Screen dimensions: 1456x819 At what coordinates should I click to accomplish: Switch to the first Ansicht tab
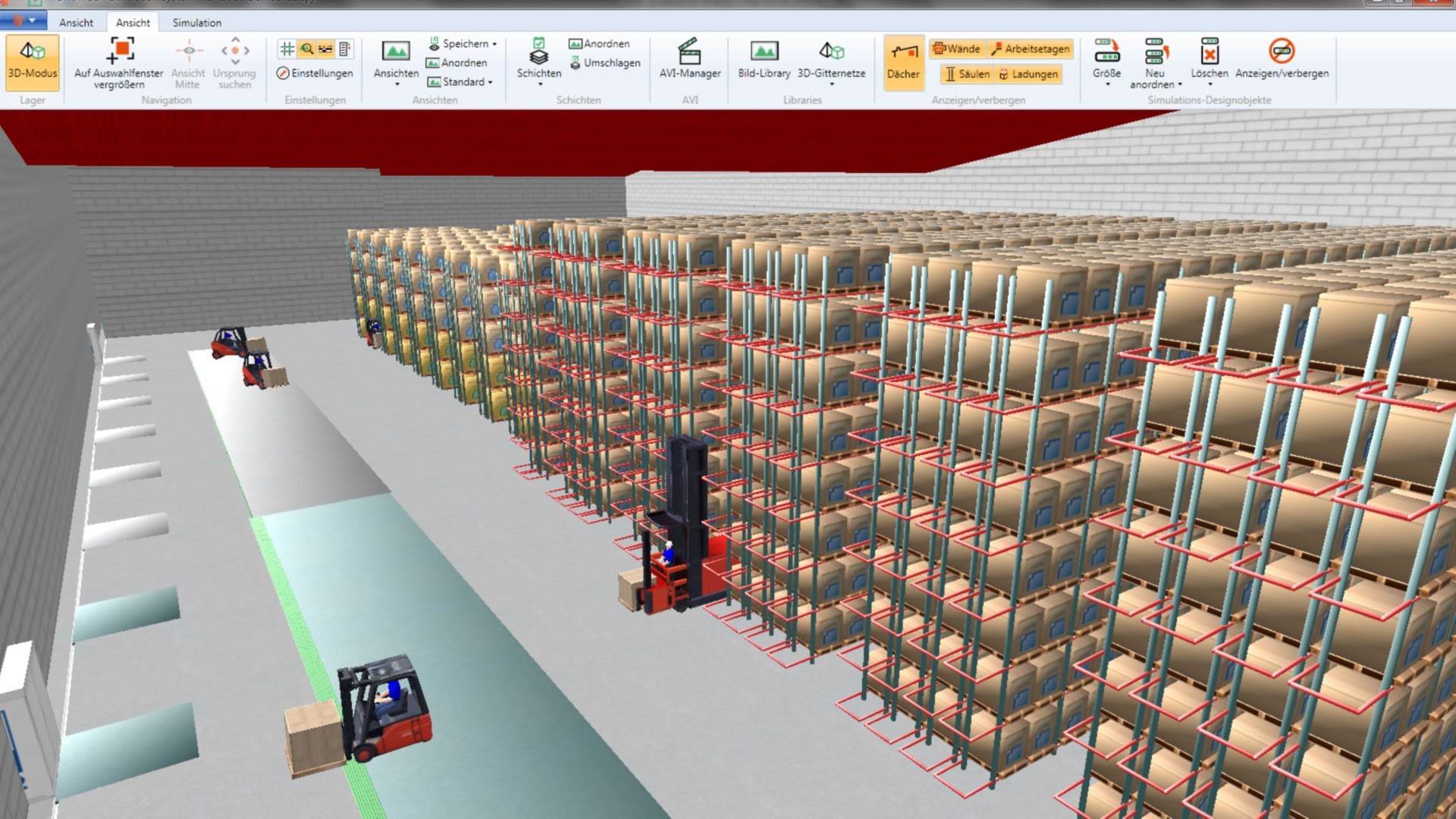tap(76, 23)
